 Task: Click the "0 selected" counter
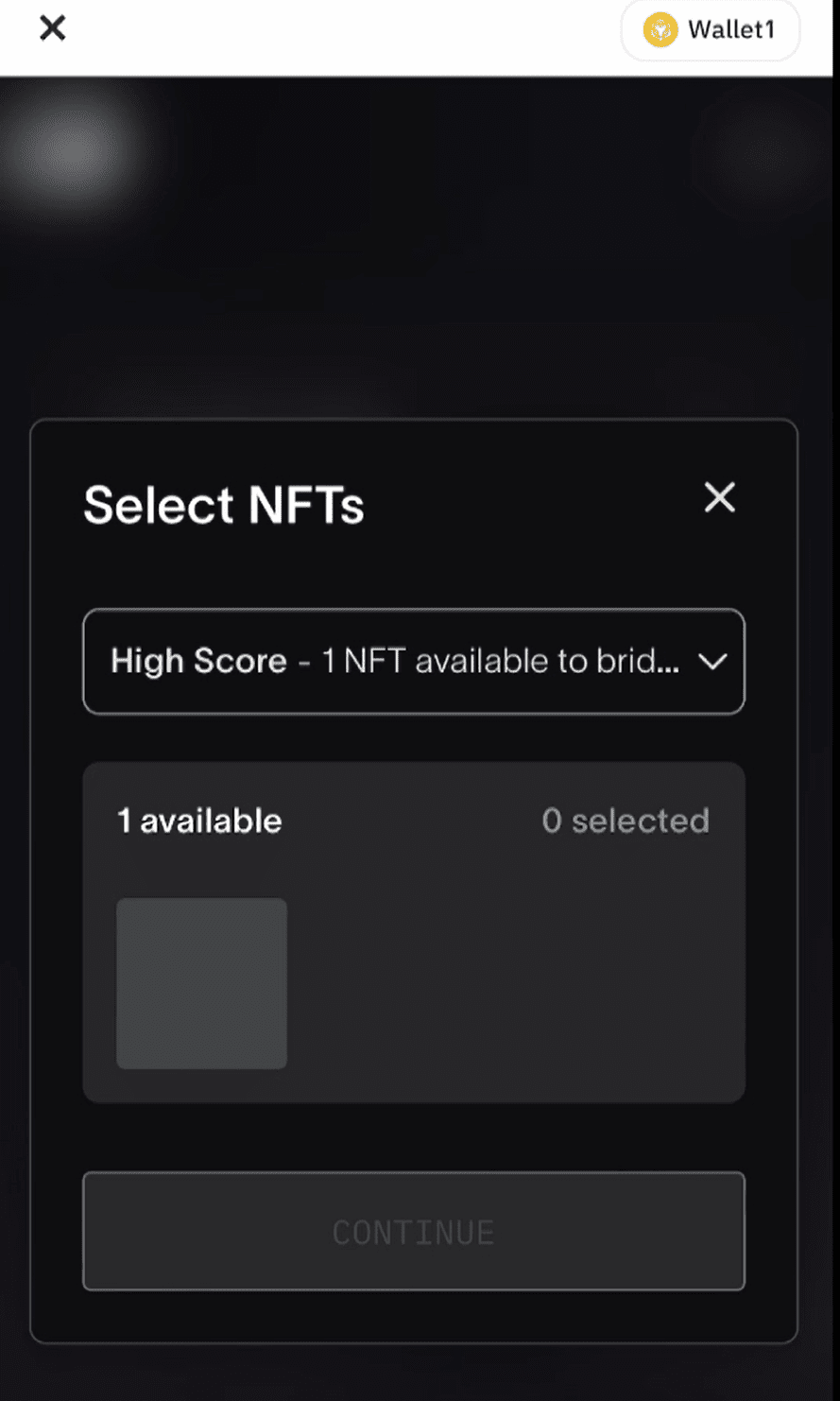pyautogui.click(x=626, y=821)
